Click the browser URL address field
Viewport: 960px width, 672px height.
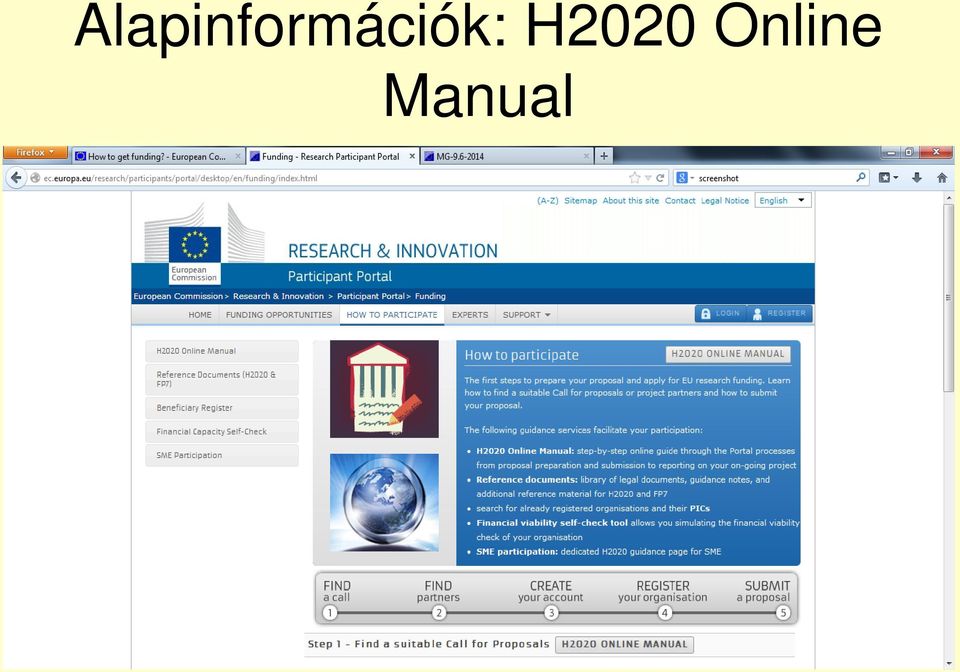click(x=331, y=178)
